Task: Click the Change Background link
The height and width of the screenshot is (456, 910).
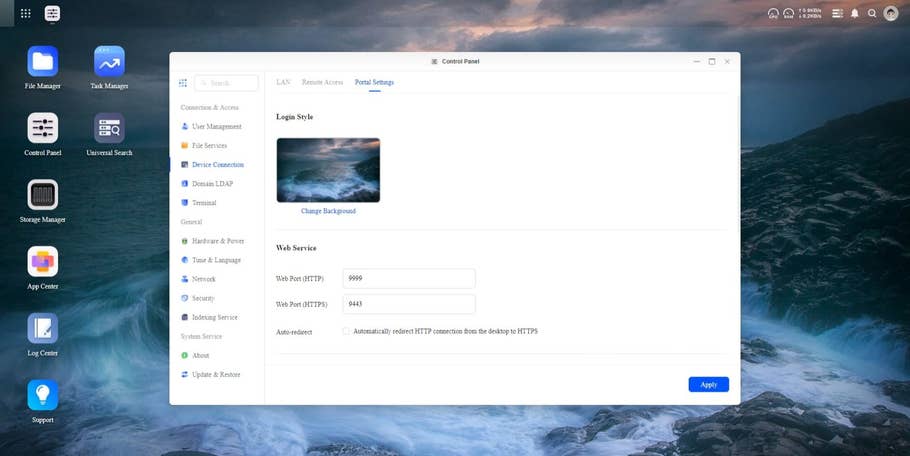Action: (x=328, y=211)
